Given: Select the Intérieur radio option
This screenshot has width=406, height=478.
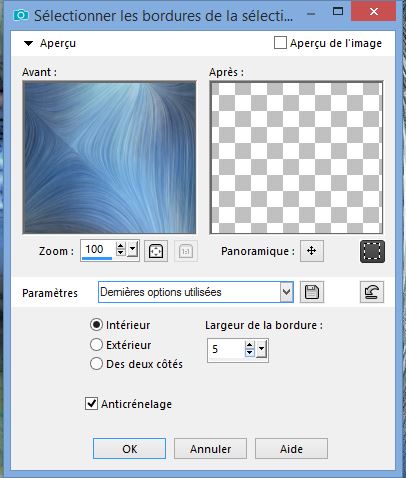Looking at the screenshot, I should click(96, 325).
